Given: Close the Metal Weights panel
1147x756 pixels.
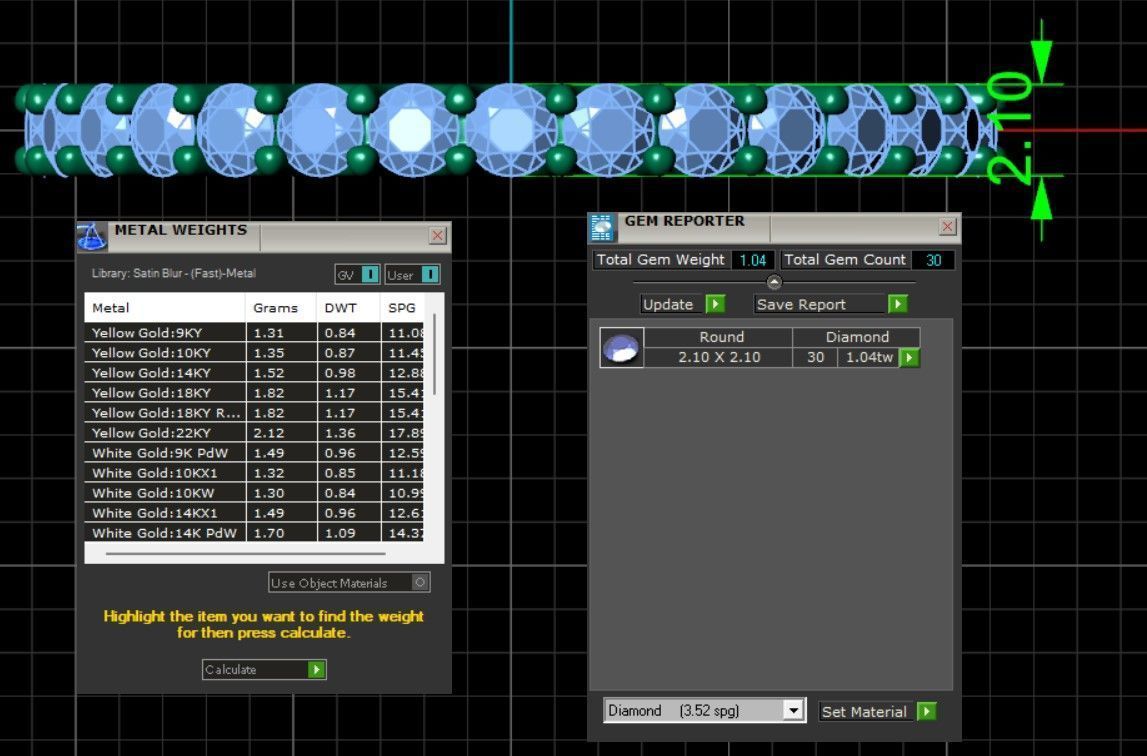Looking at the screenshot, I should tap(437, 235).
